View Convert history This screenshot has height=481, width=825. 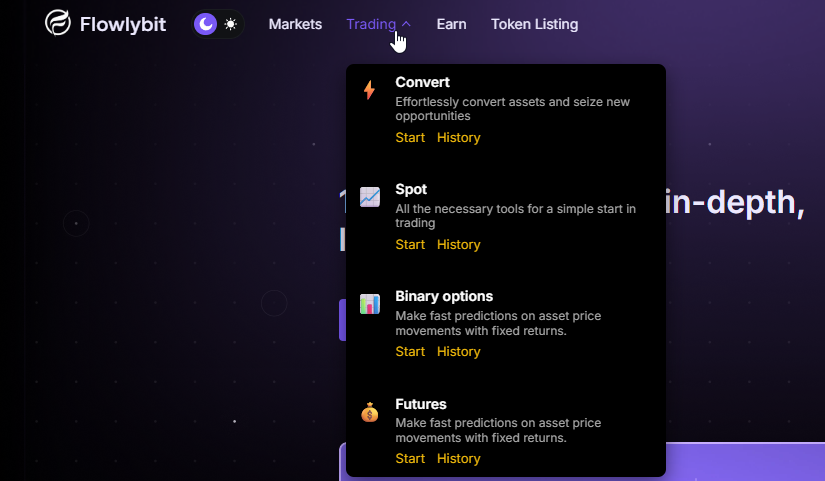click(x=458, y=138)
